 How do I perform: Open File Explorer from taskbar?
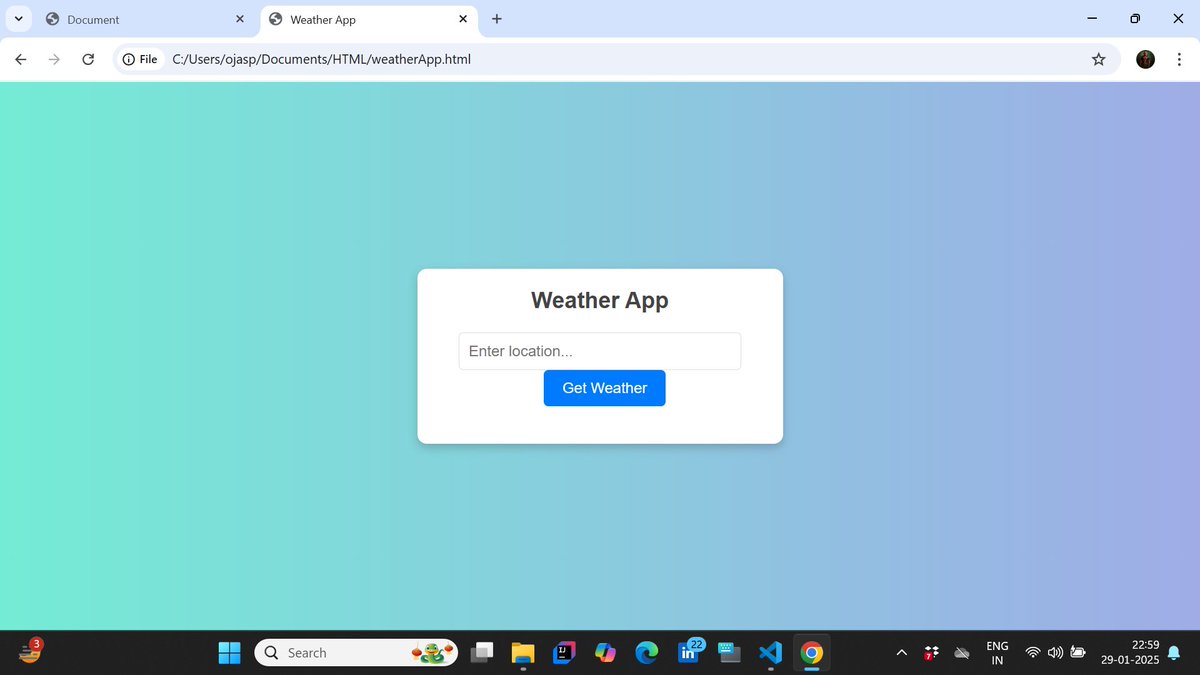click(524, 653)
